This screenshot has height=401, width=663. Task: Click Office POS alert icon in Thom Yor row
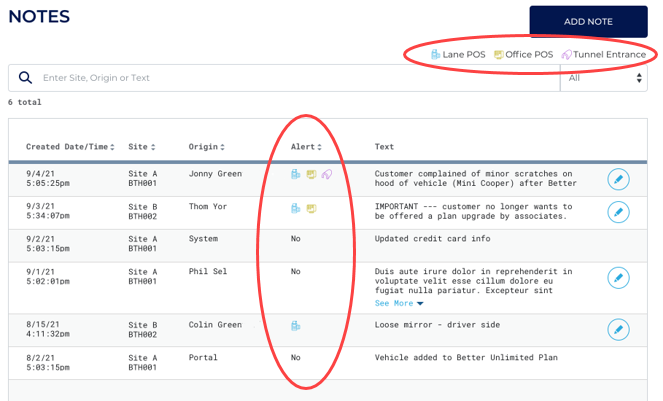coord(311,208)
